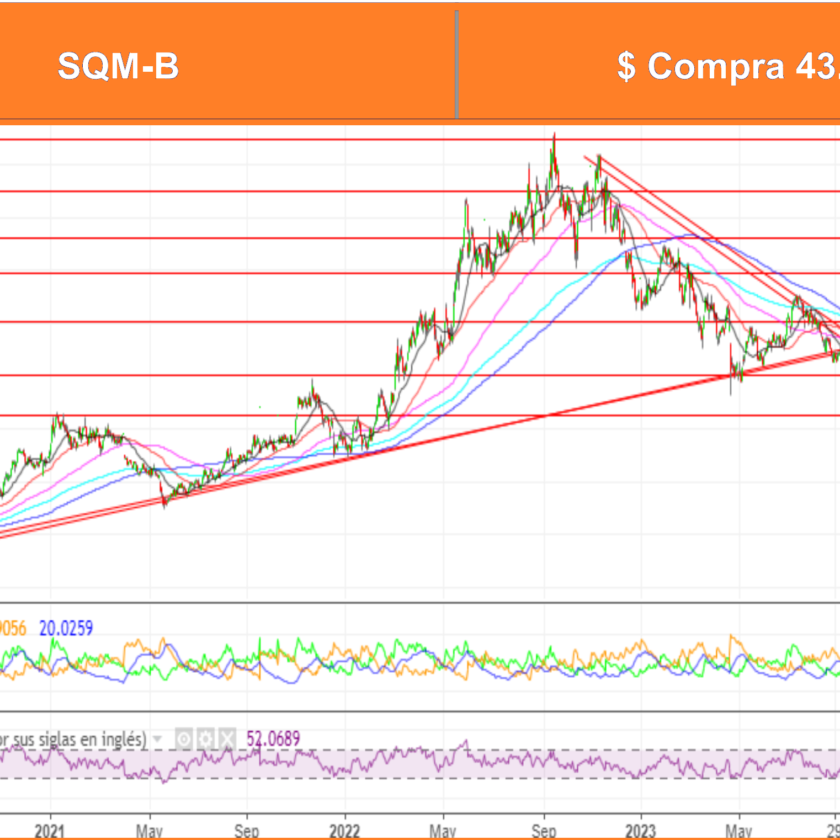
Task: Click the '$ Compra' header cell
Action: [x=700, y=67]
